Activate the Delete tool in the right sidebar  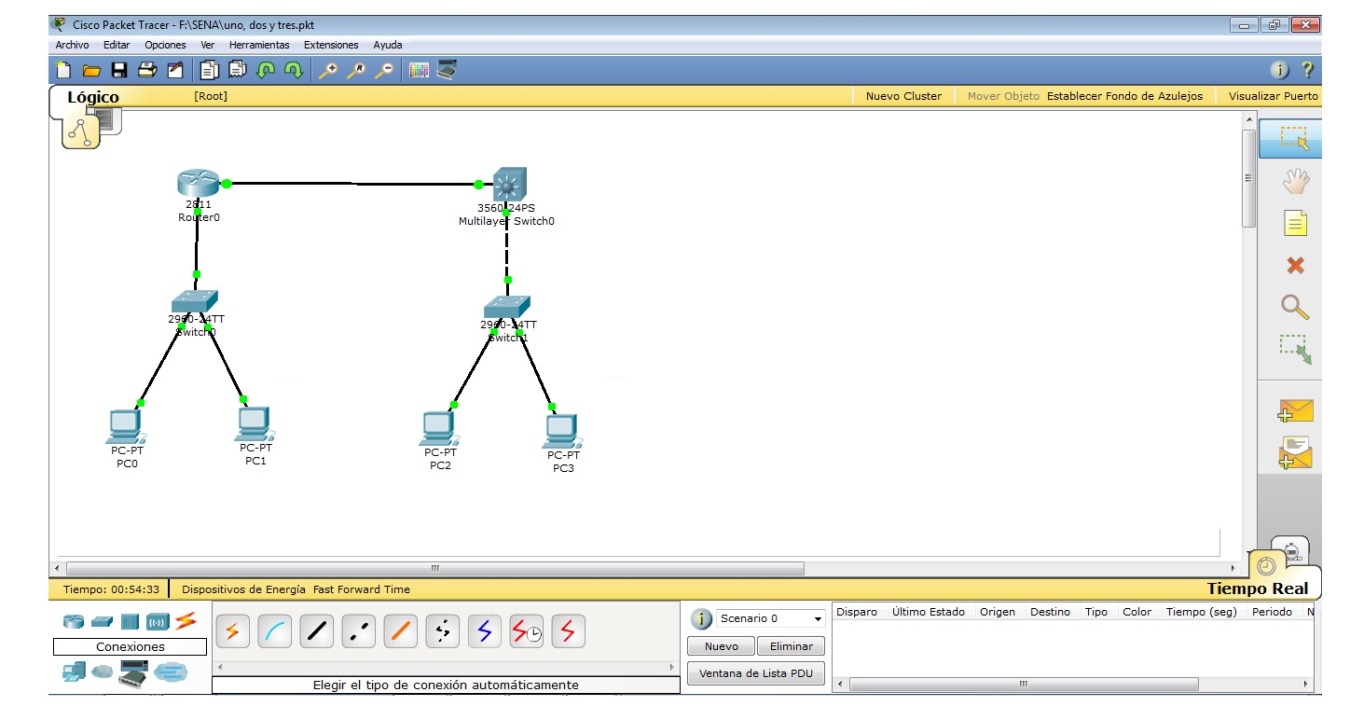[x=1295, y=265]
